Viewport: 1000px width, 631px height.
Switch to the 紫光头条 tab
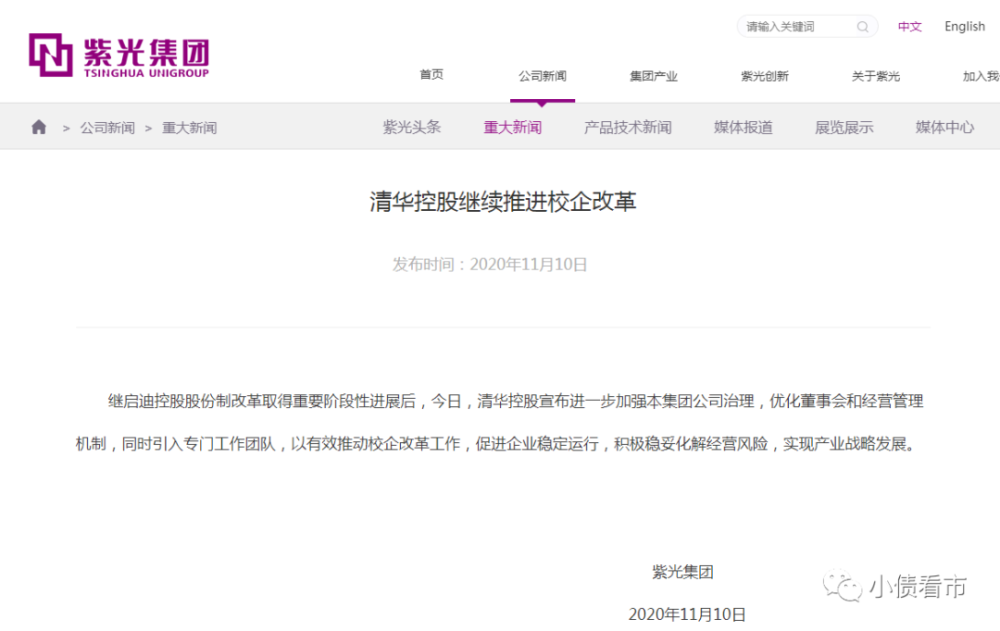412,127
